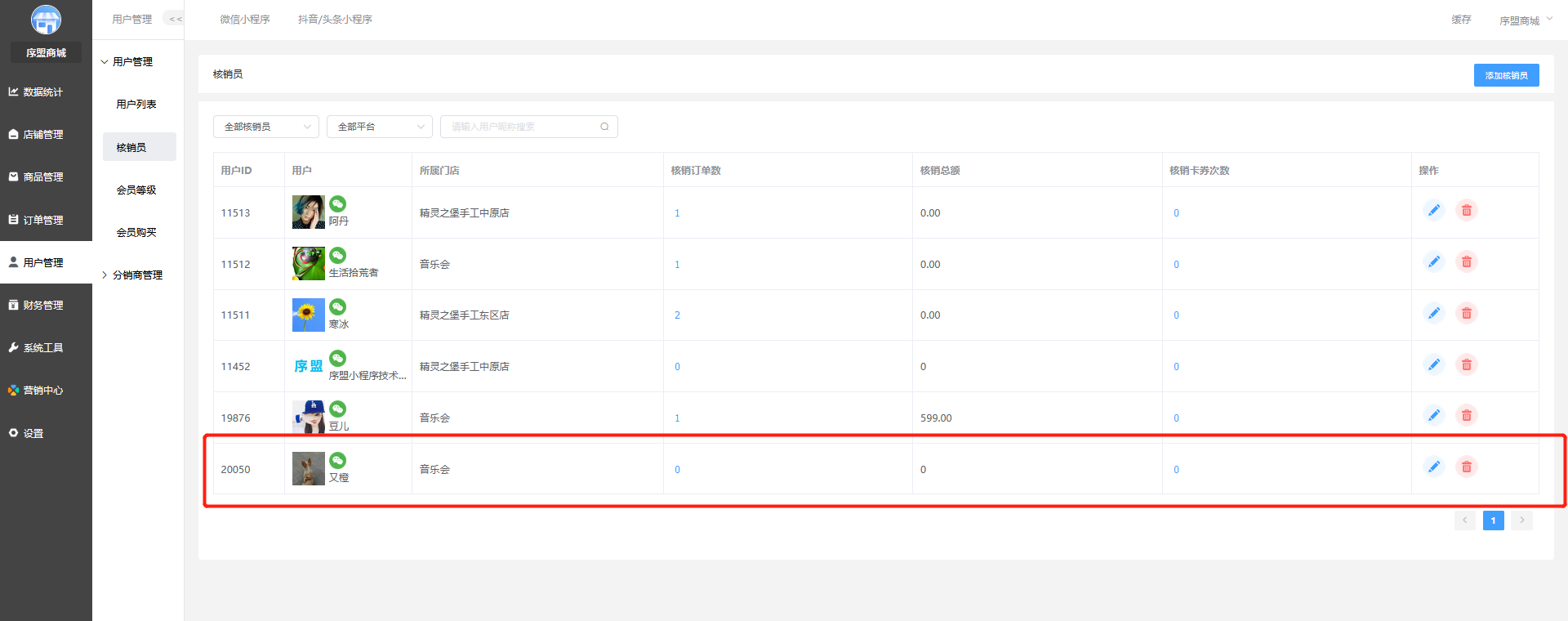Select 核销员 submenu item
This screenshot has height=621, width=1568.
pos(139,147)
